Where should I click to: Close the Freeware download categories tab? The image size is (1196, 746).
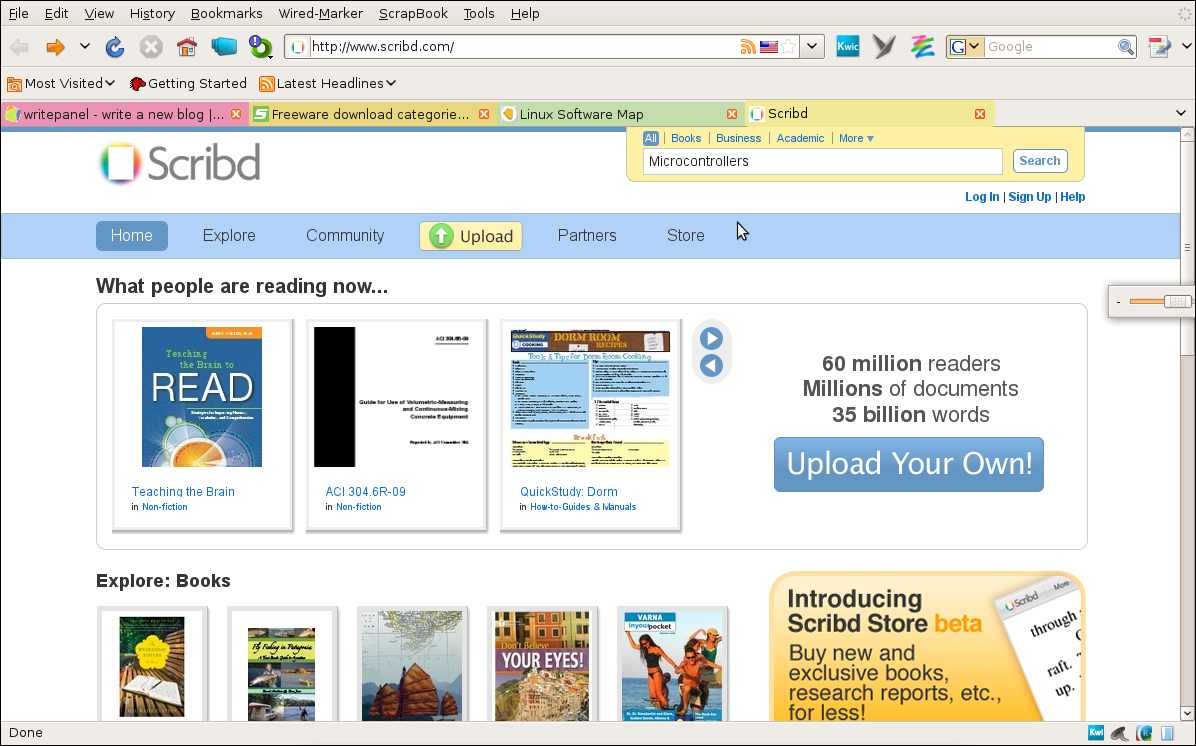[484, 114]
